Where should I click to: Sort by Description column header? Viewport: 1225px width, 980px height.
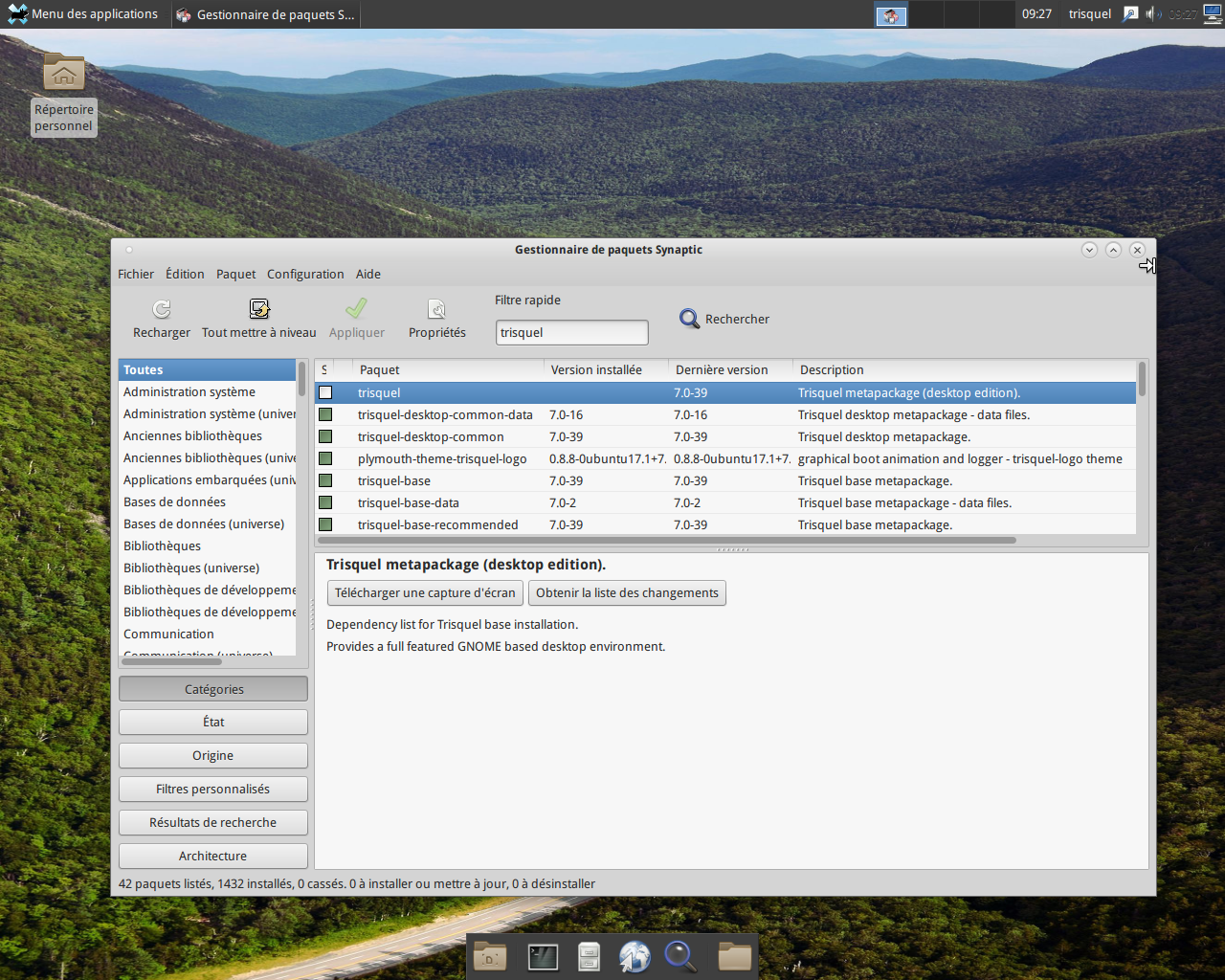(965, 369)
